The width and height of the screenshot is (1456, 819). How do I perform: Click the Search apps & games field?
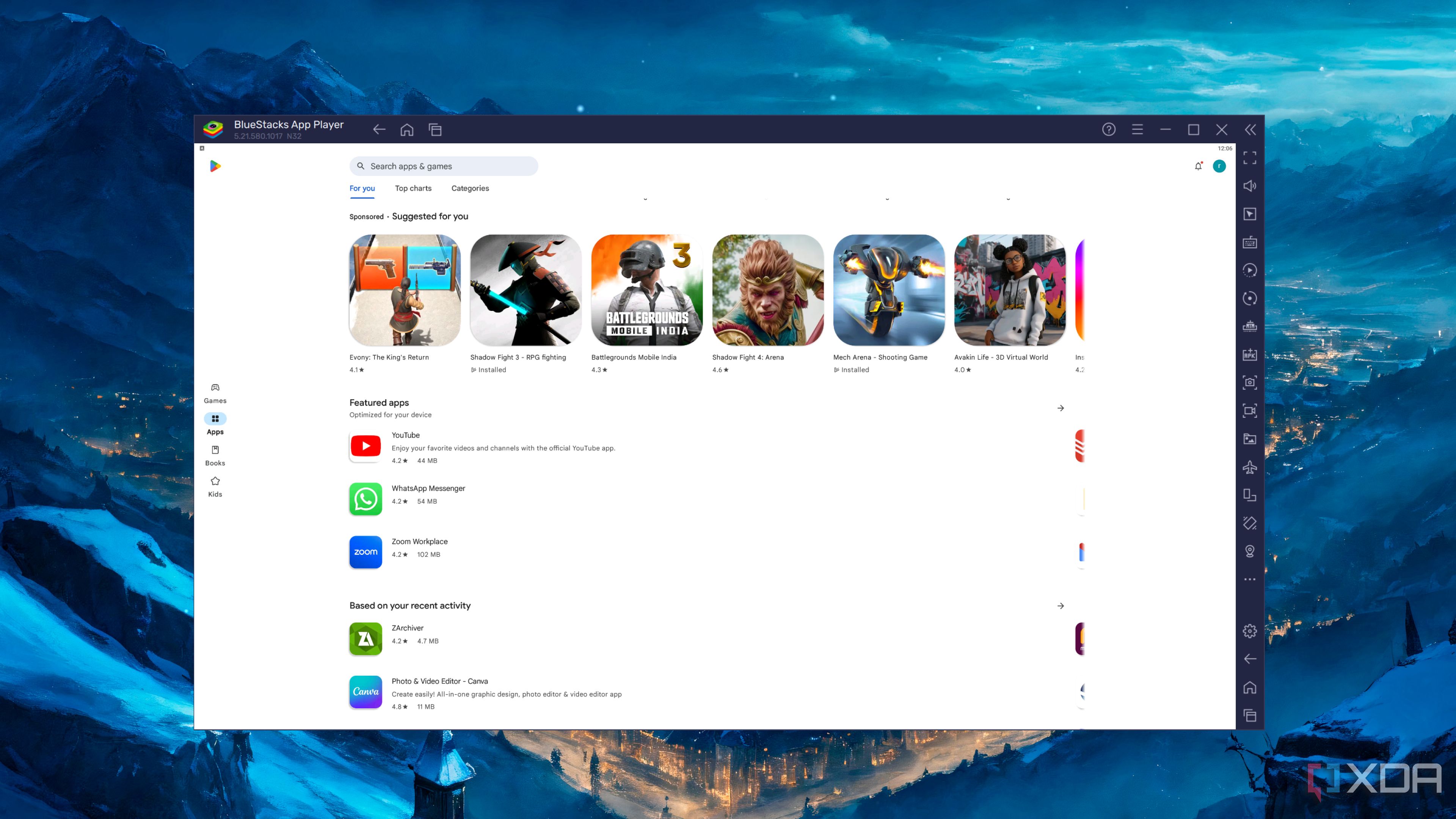point(444,166)
